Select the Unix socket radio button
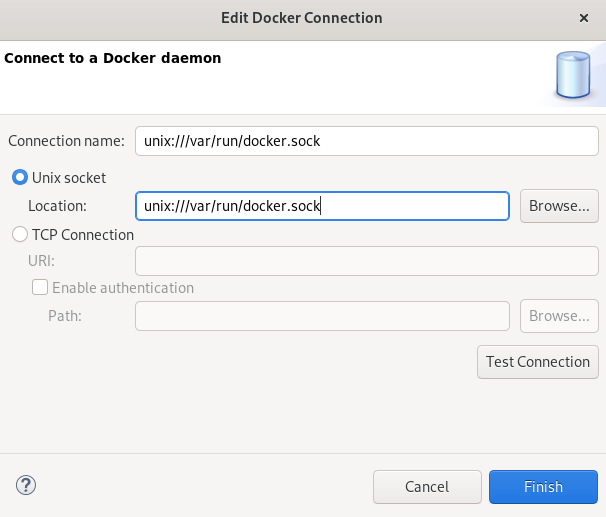 coord(19,177)
